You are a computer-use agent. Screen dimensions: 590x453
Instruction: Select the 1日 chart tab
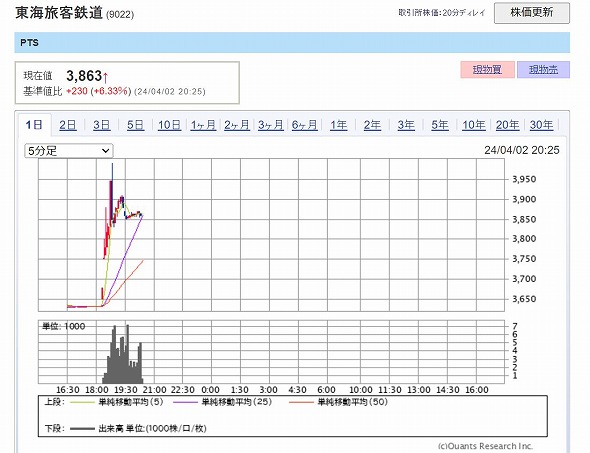[x=34, y=125]
